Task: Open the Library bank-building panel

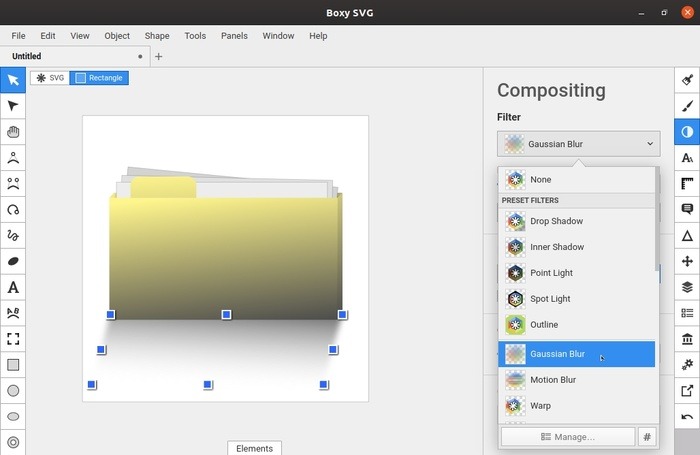Action: click(x=687, y=339)
